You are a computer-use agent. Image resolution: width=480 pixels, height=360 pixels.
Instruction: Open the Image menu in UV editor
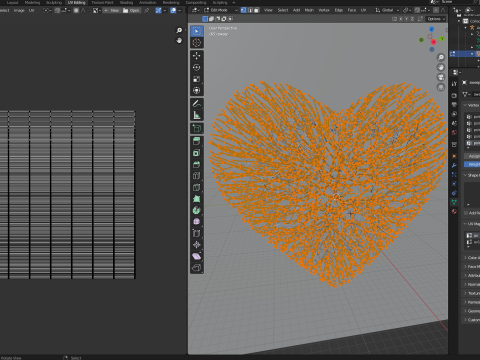(x=19, y=11)
